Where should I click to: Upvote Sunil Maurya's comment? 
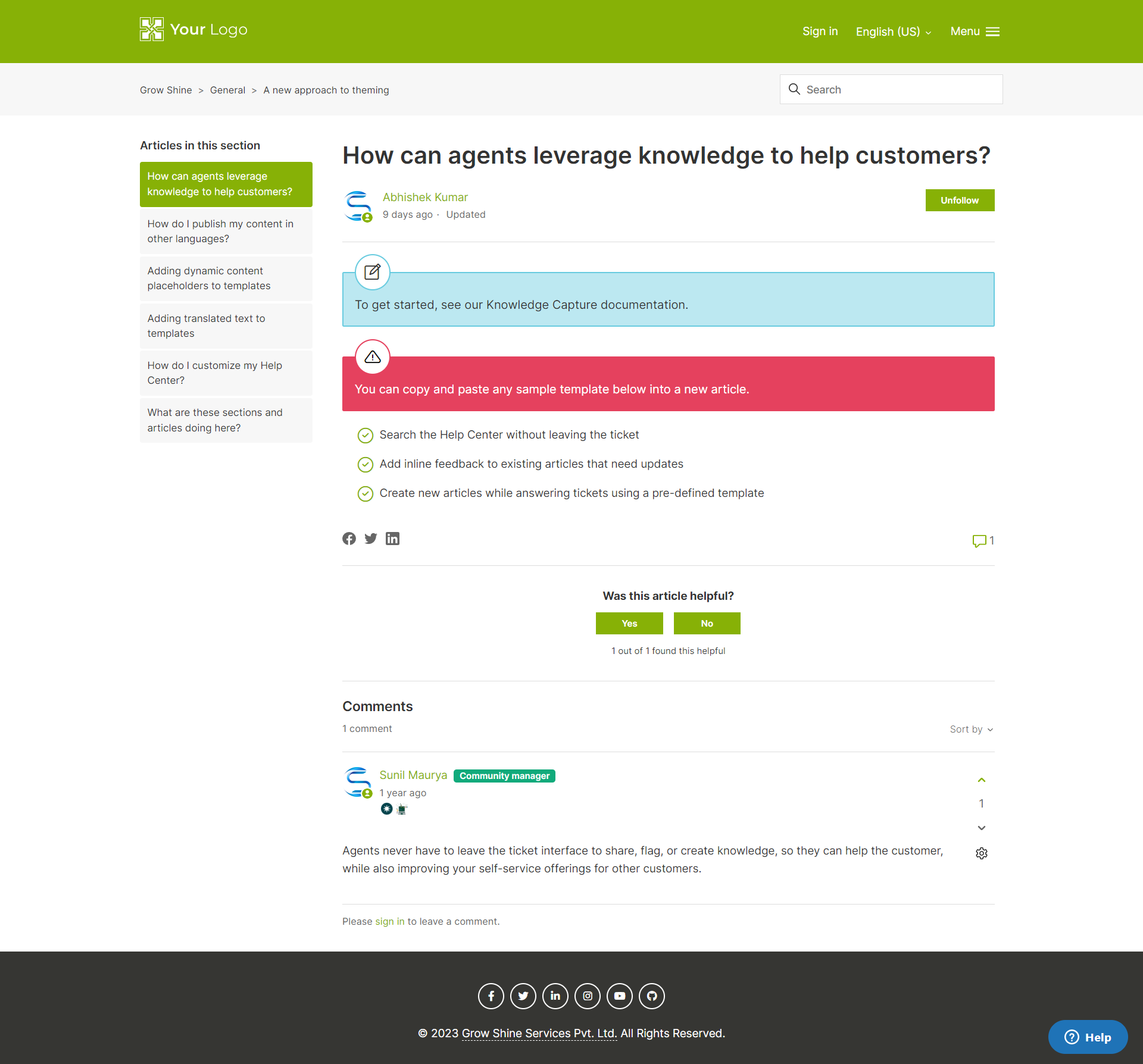click(x=982, y=780)
